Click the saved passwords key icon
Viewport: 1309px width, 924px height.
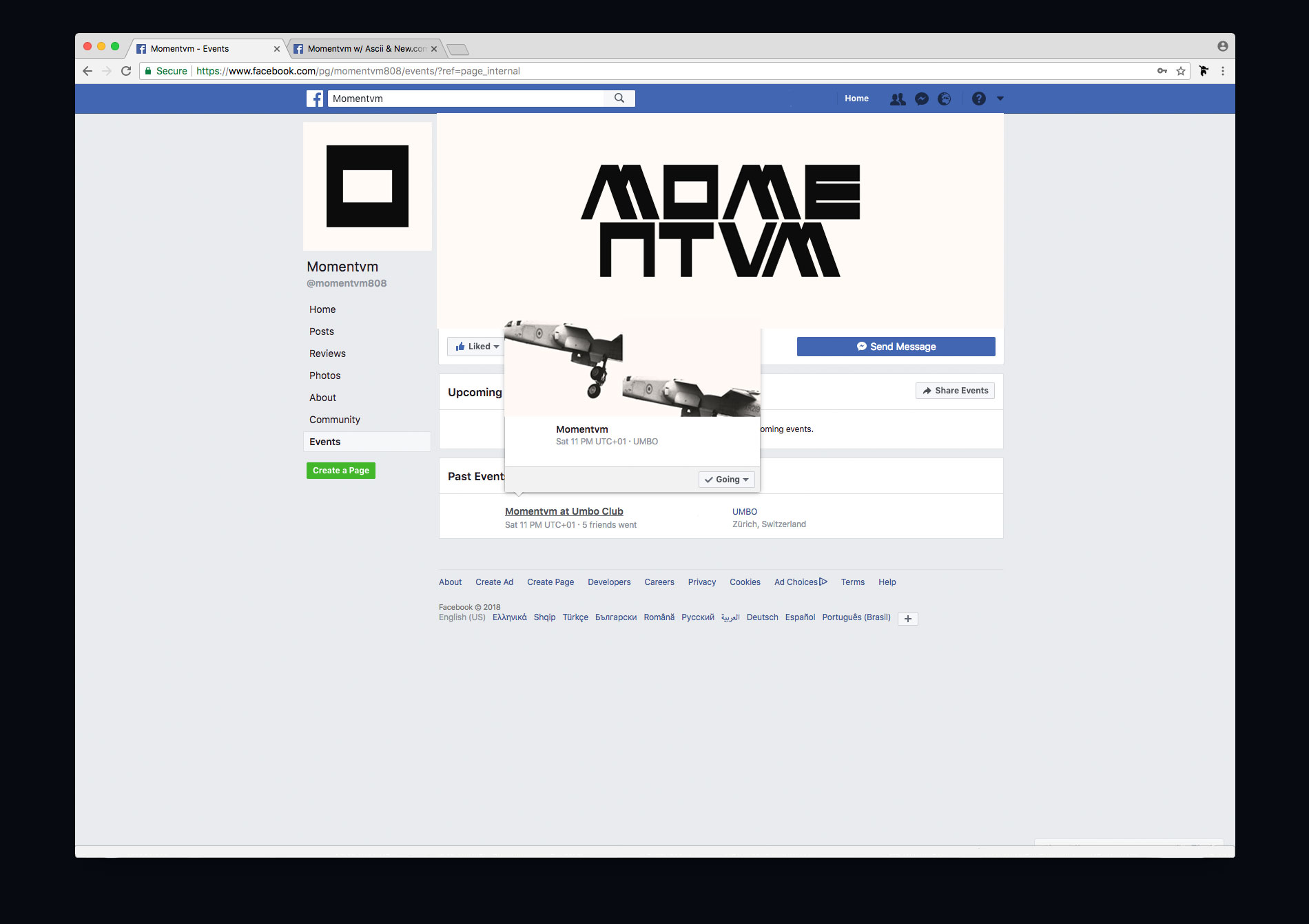click(x=1162, y=71)
